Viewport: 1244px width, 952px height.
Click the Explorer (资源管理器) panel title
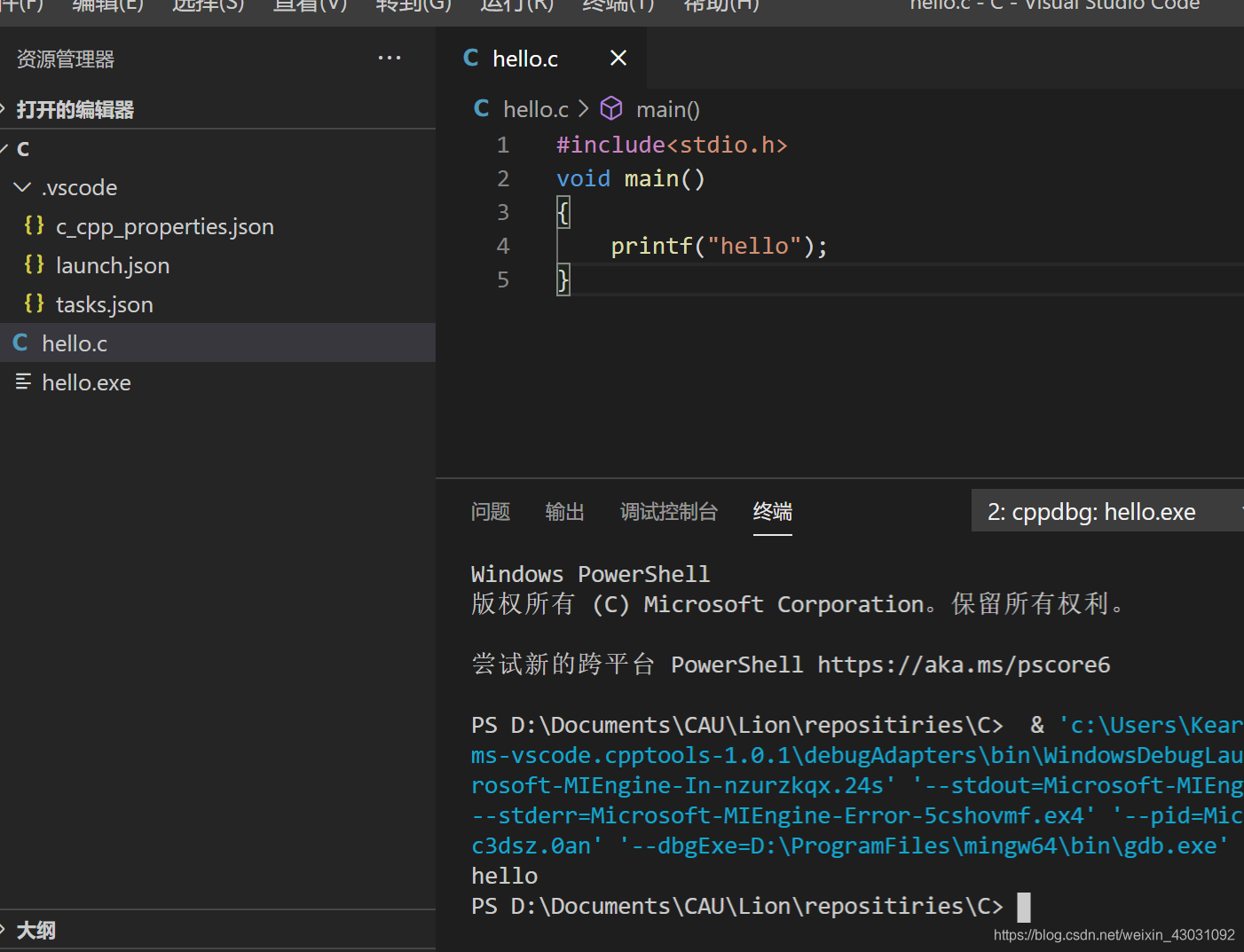[x=66, y=59]
